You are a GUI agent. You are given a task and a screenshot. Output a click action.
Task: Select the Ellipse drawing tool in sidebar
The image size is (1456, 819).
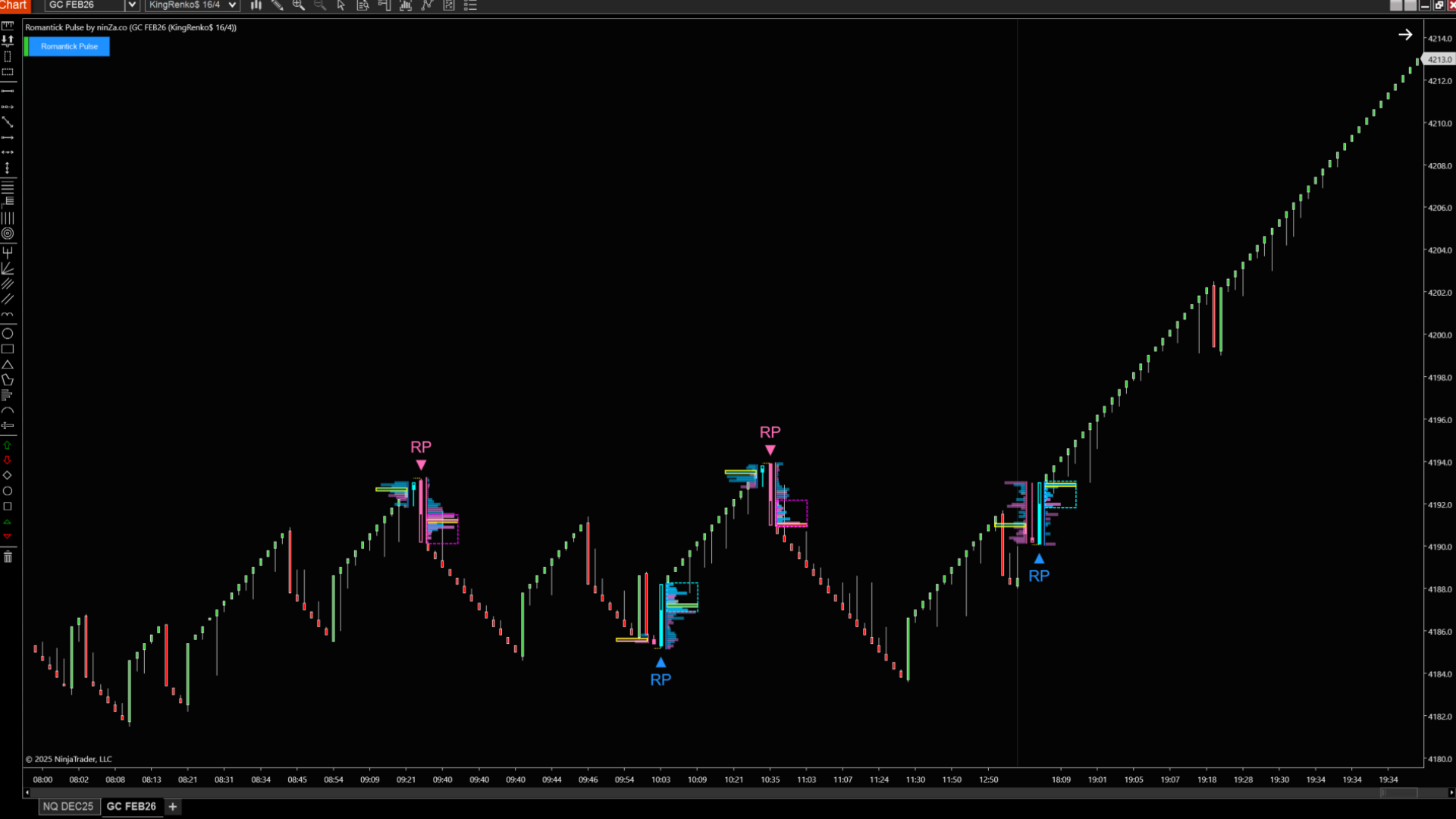[x=8, y=334]
